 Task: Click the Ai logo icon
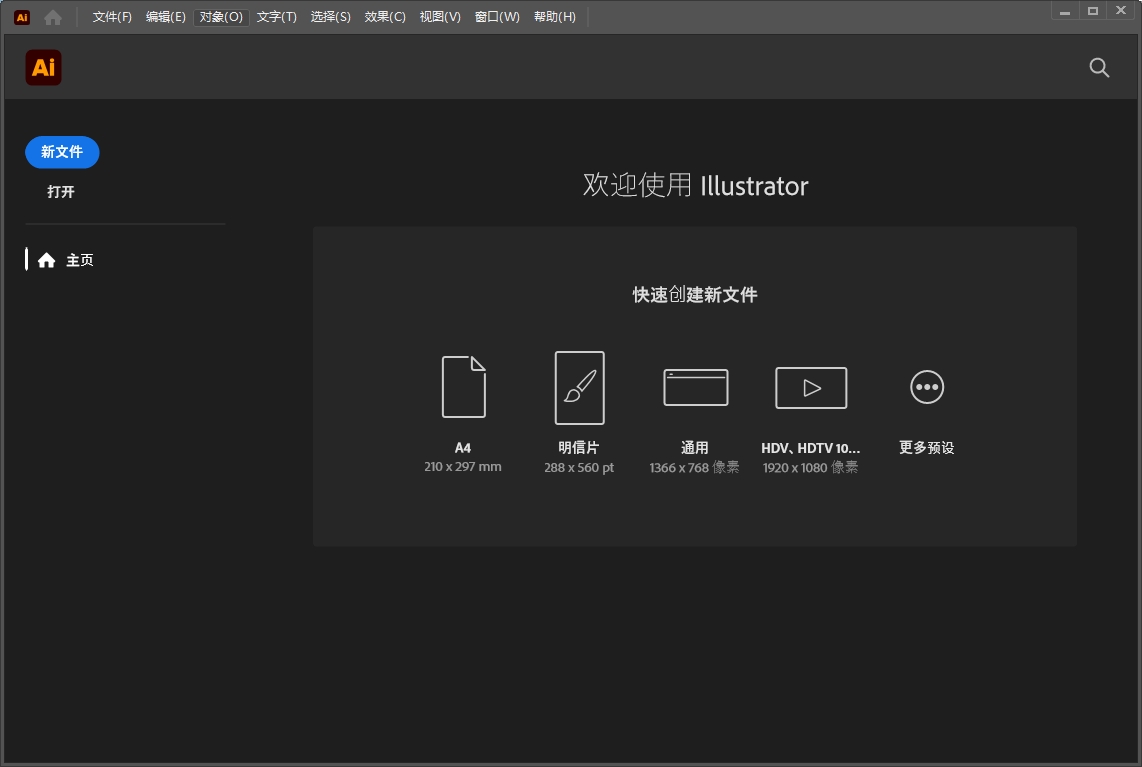point(43,67)
